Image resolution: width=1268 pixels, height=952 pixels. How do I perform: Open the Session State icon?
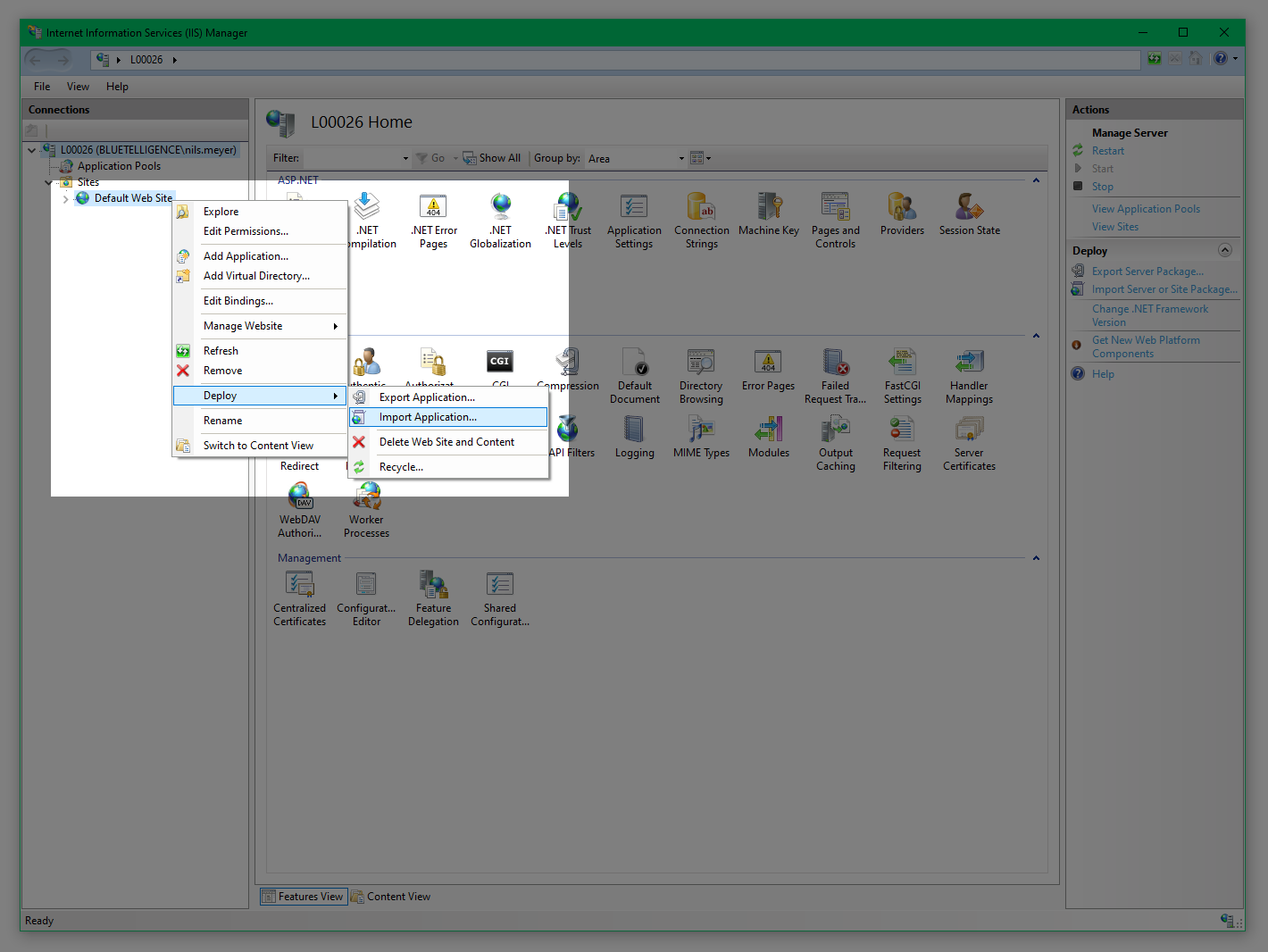coord(969,215)
